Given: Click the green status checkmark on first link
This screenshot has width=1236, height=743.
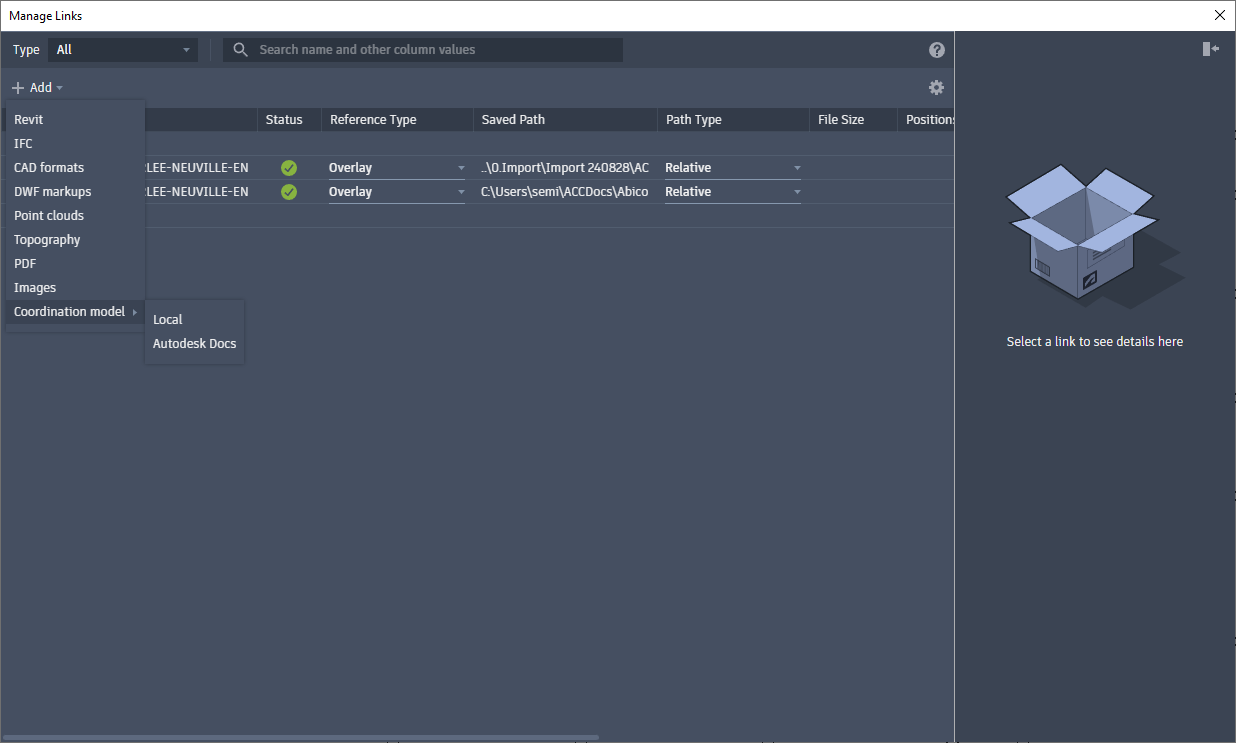Looking at the screenshot, I should tap(289, 167).
